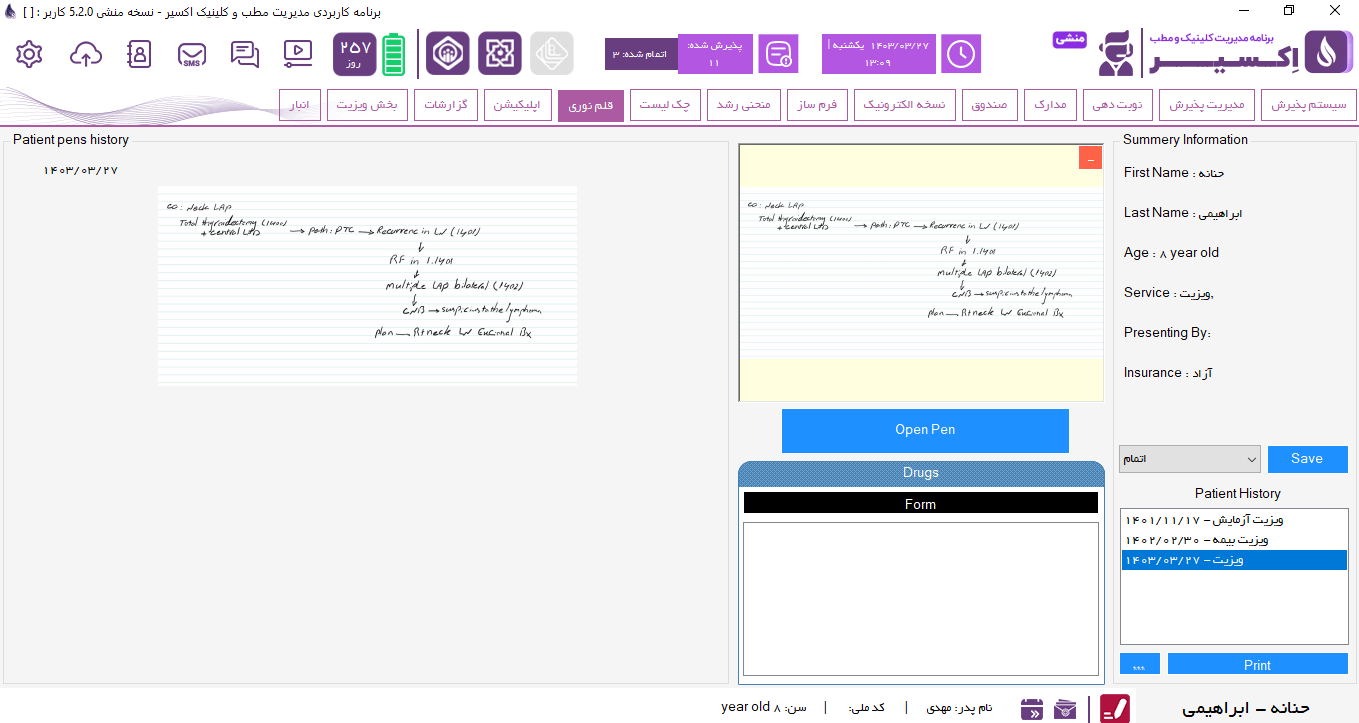Click the Print button
Viewport: 1359px width, 723px height.
(1257, 664)
